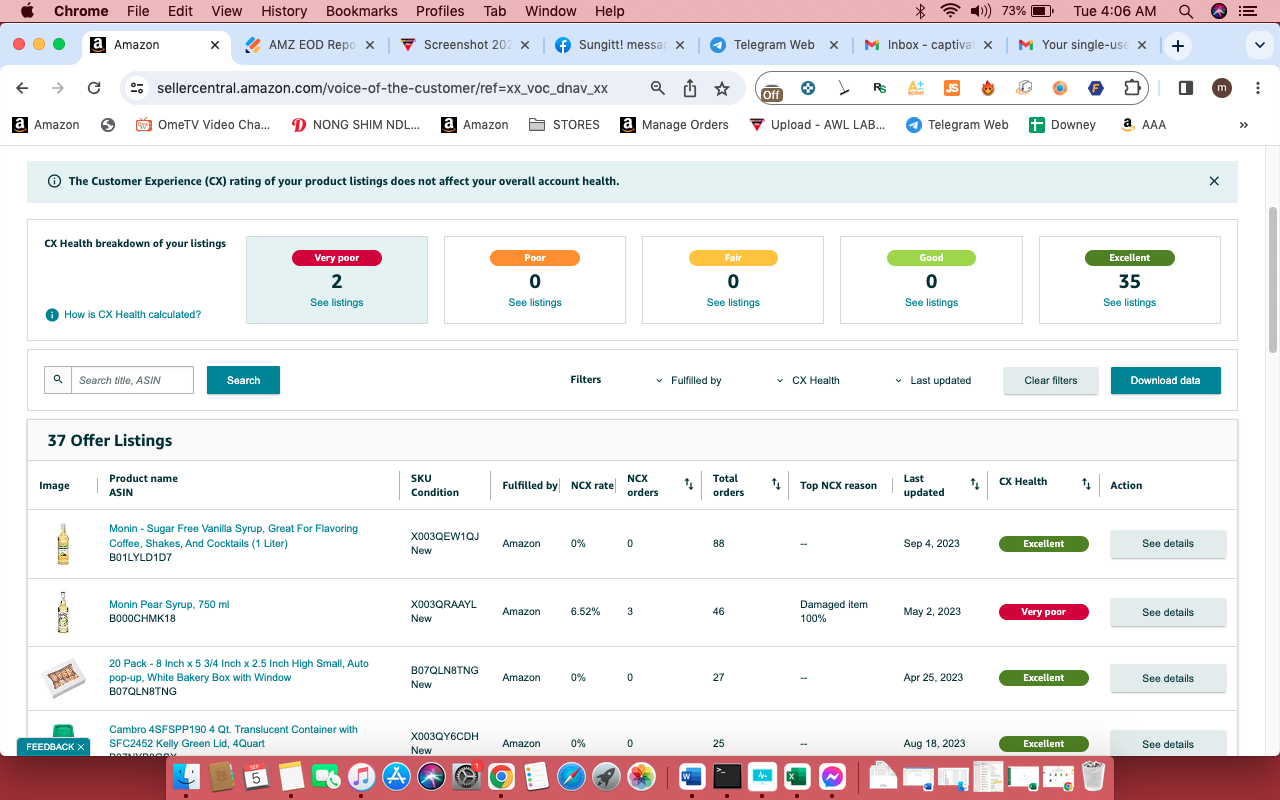Screen dimensions: 1280x800
Task: Open the Profiles menu in menu bar
Action: (440, 11)
